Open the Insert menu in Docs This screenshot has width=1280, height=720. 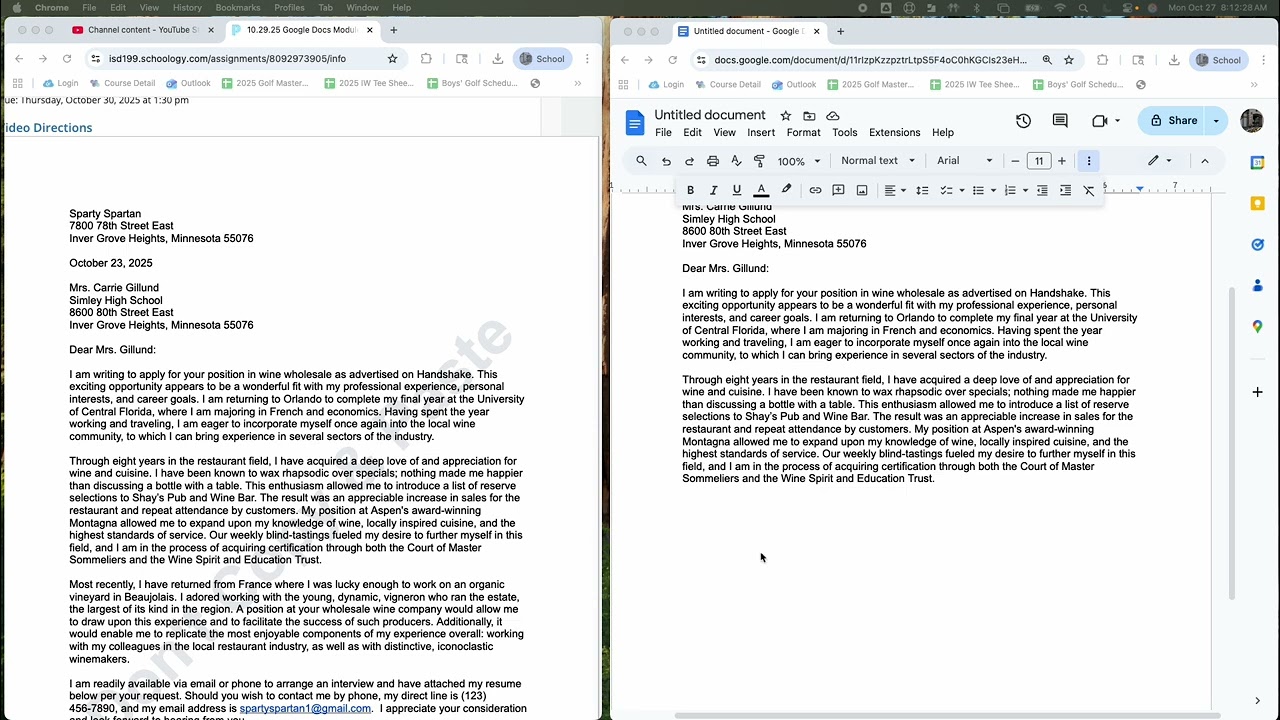pyautogui.click(x=761, y=133)
